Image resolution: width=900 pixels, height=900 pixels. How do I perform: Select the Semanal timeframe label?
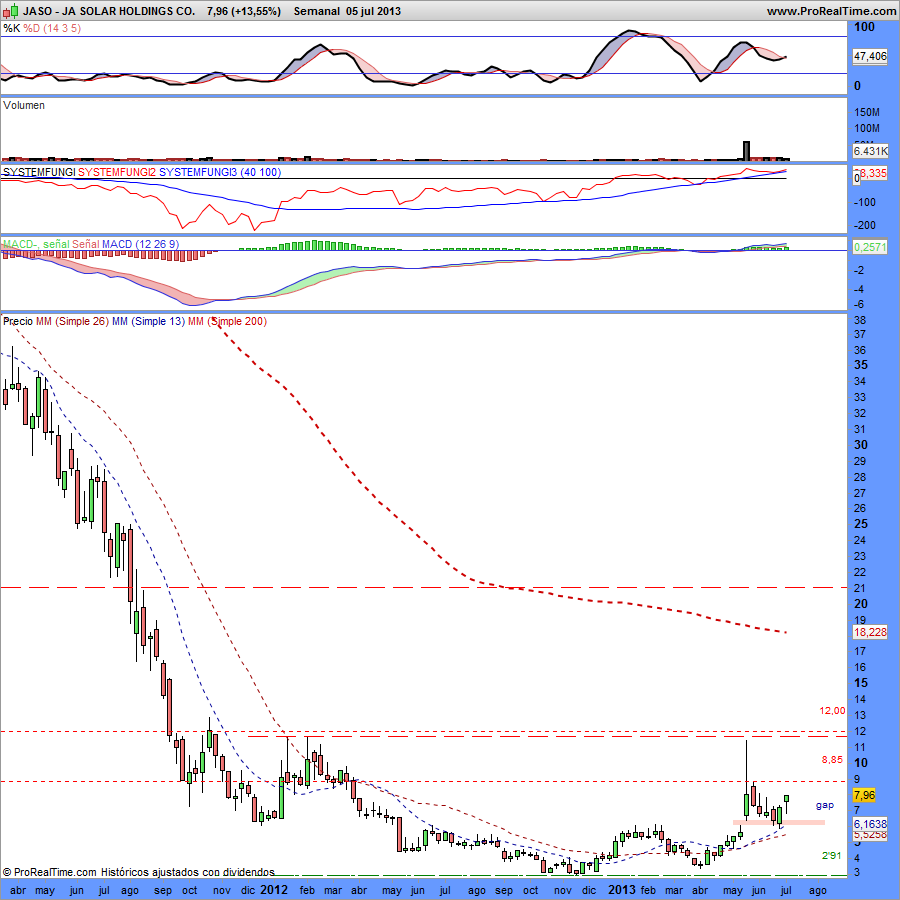[317, 11]
